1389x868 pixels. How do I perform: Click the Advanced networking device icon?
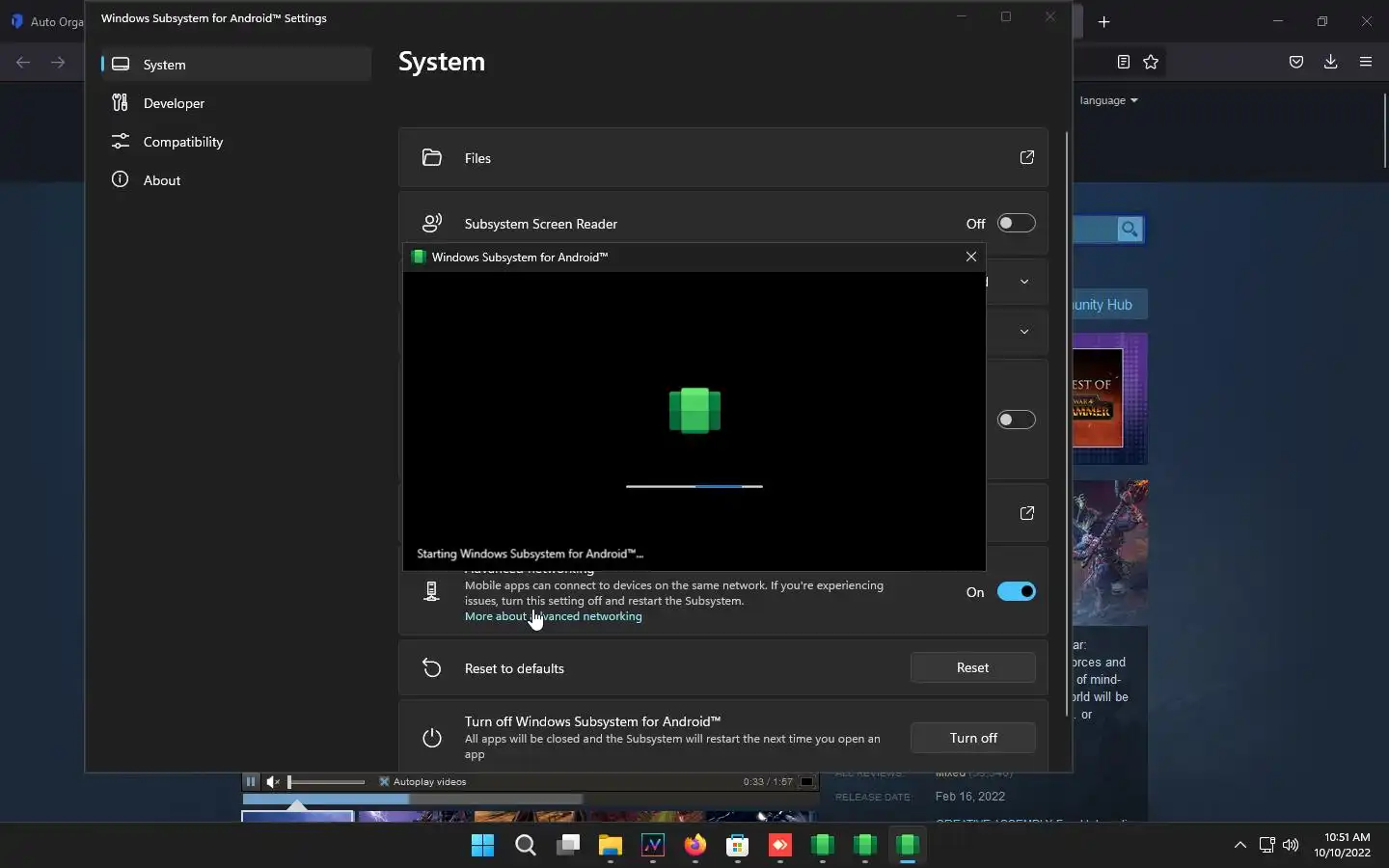tap(432, 591)
